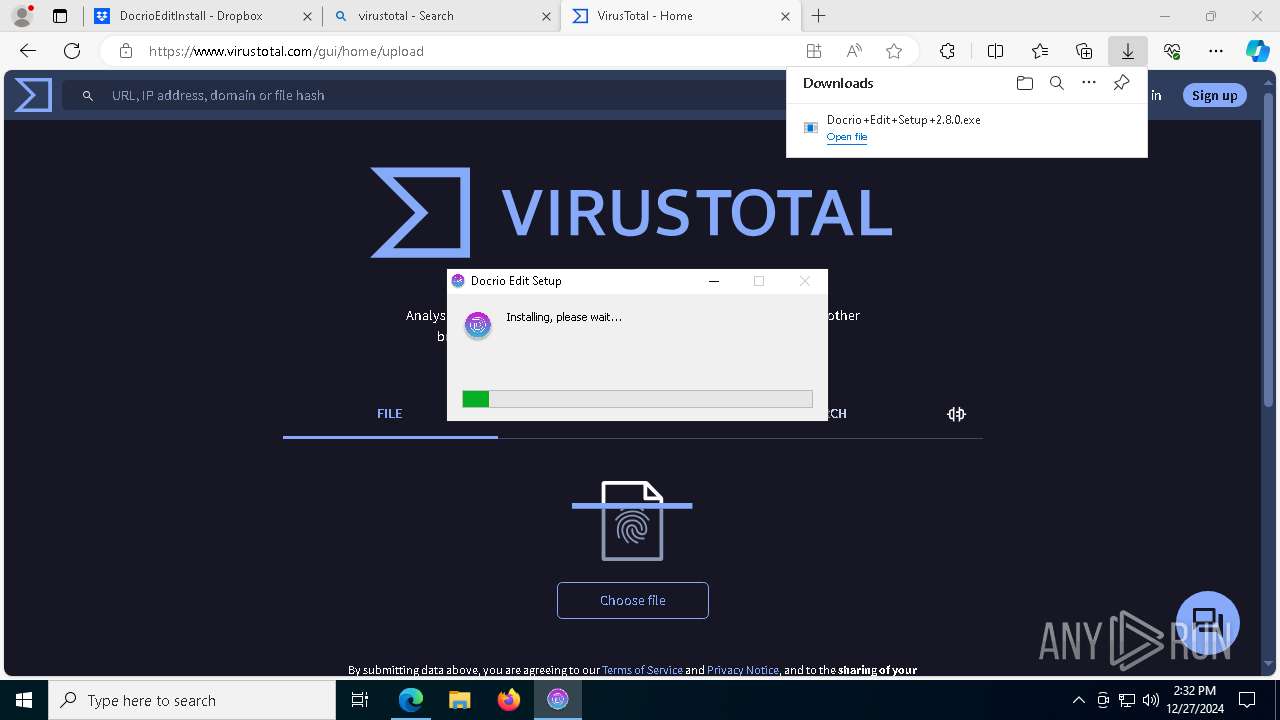
Task: Open downloads folder from Downloads panel
Action: coord(1024,83)
